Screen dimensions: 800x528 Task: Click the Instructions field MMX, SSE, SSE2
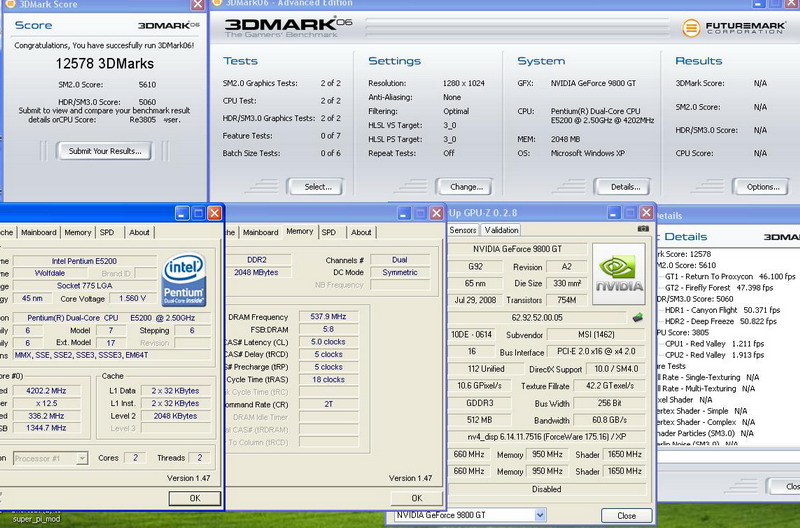coord(112,355)
